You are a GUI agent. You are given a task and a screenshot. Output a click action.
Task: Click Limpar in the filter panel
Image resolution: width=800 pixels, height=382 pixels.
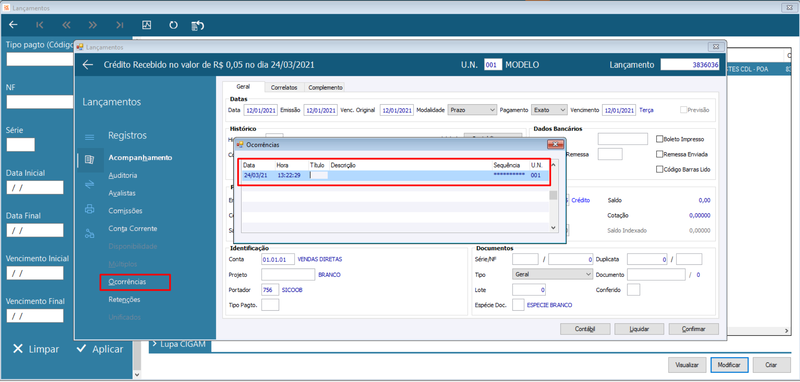coord(36,349)
